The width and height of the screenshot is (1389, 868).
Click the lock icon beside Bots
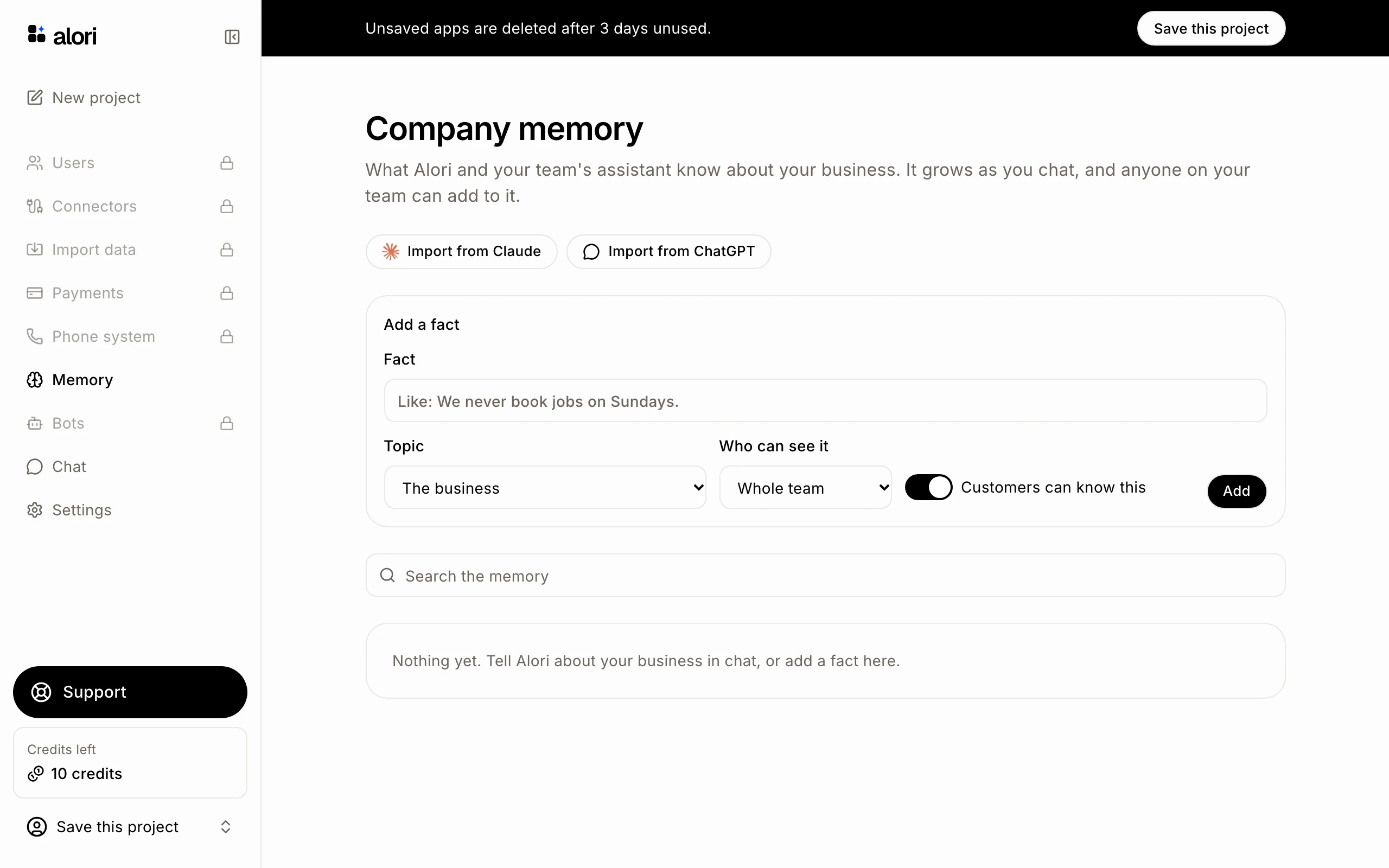coord(227,423)
